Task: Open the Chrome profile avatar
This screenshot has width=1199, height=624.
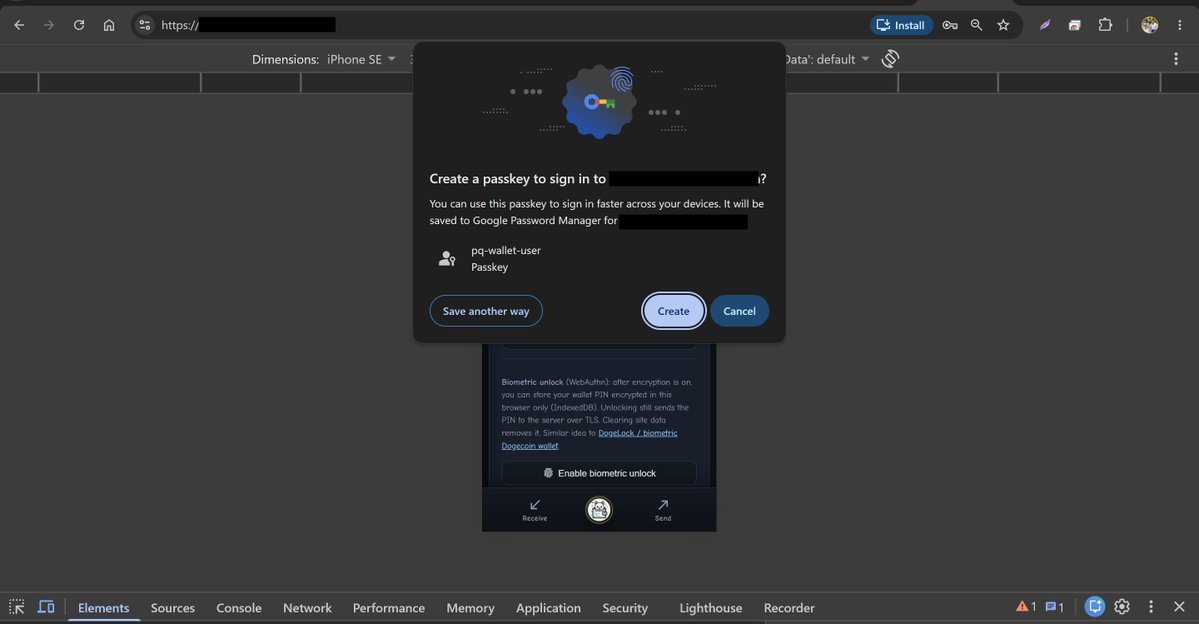Action: (x=1149, y=25)
